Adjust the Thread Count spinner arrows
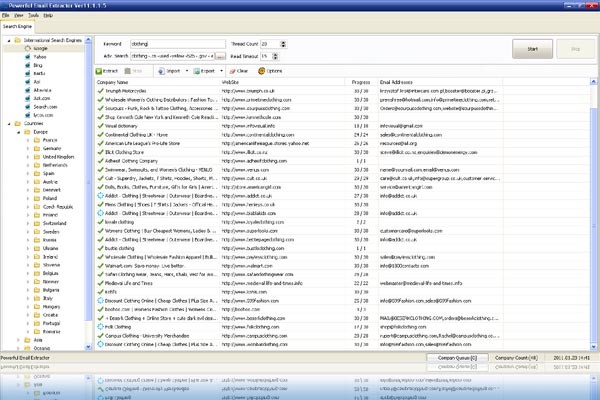Viewport: 600px width, 400px height. point(283,44)
